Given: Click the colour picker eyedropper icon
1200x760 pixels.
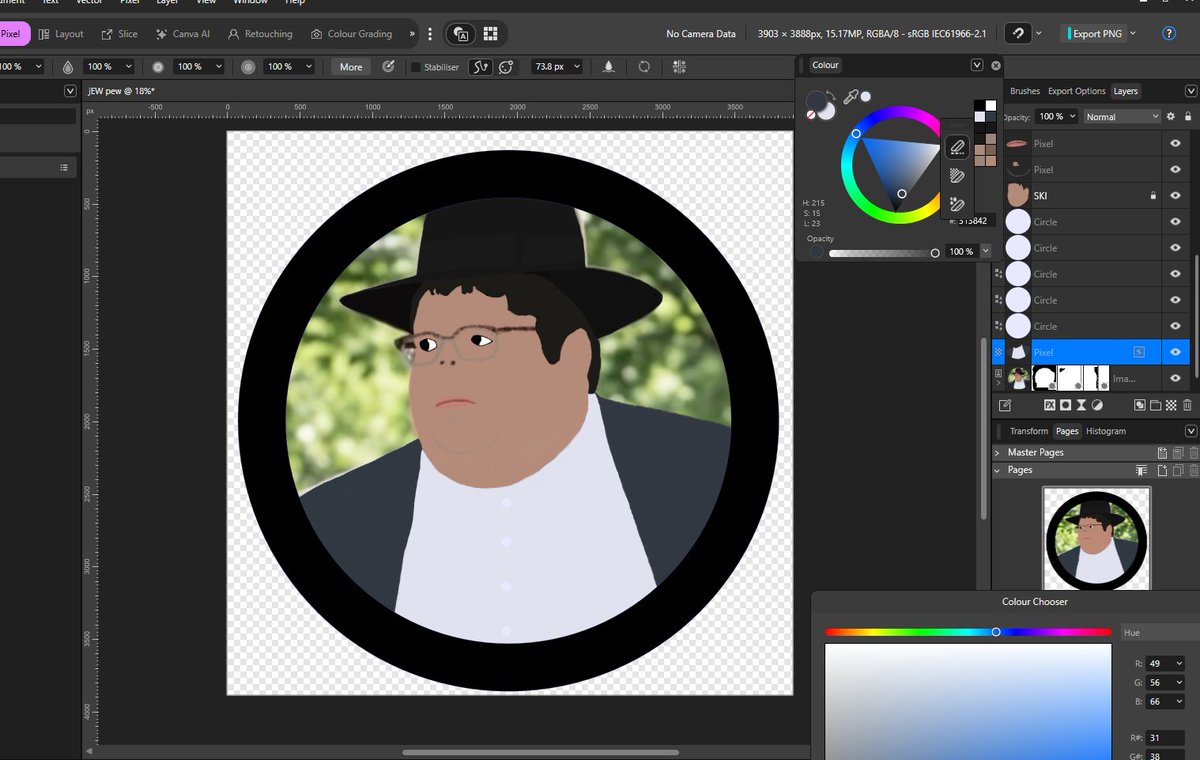Looking at the screenshot, I should [x=851, y=97].
